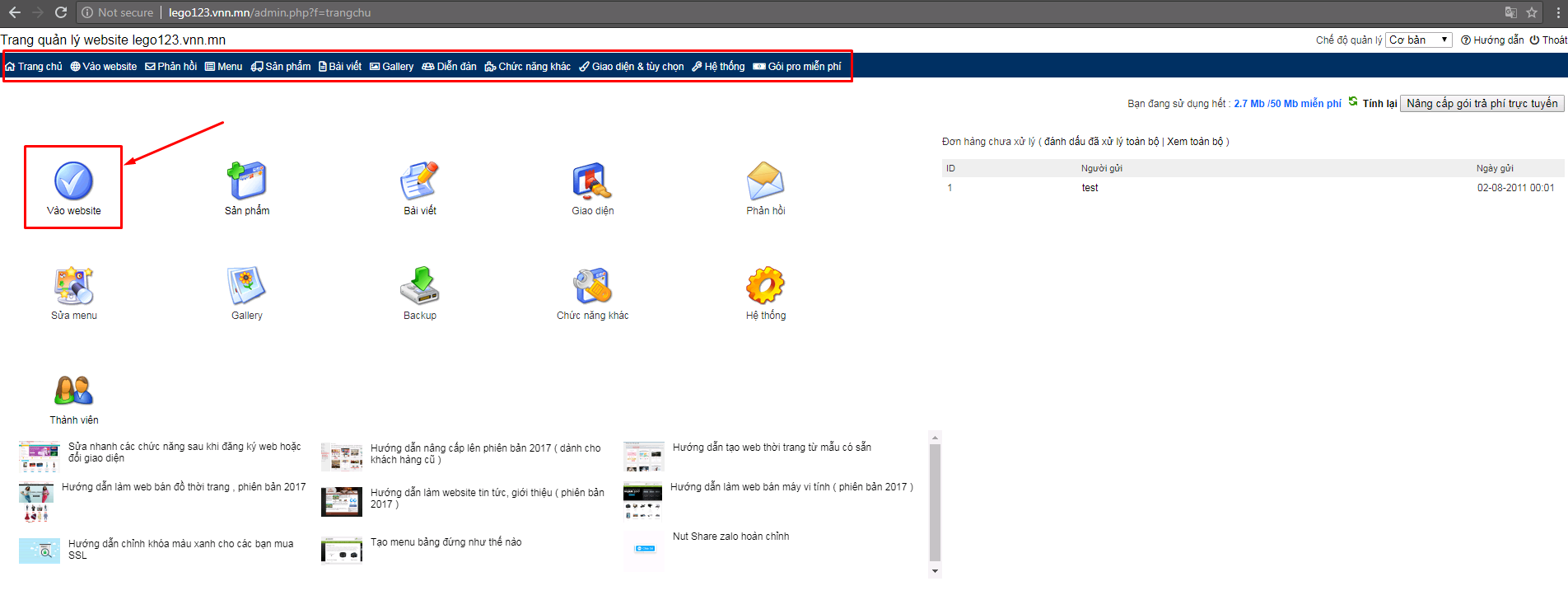Screen dimensions: 1568x614
Task: Open the Chức năng khác dashboard icon
Action: point(593,285)
